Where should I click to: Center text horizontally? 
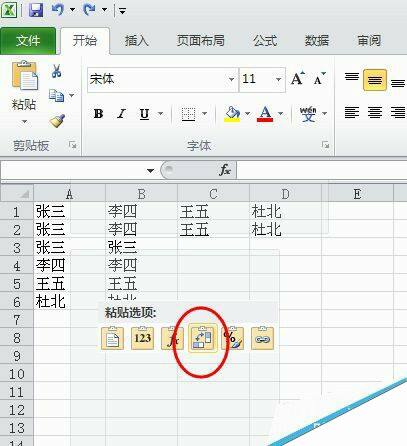pos(375,113)
